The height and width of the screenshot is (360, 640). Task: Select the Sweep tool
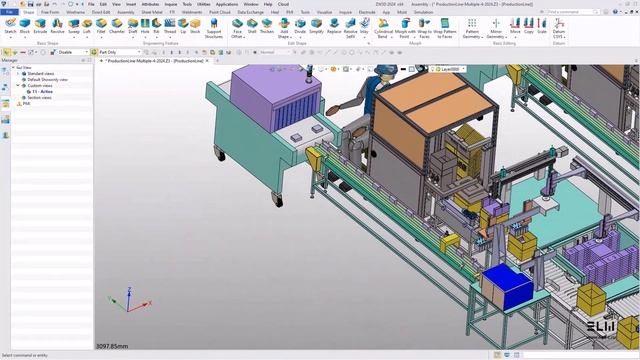pos(74,26)
